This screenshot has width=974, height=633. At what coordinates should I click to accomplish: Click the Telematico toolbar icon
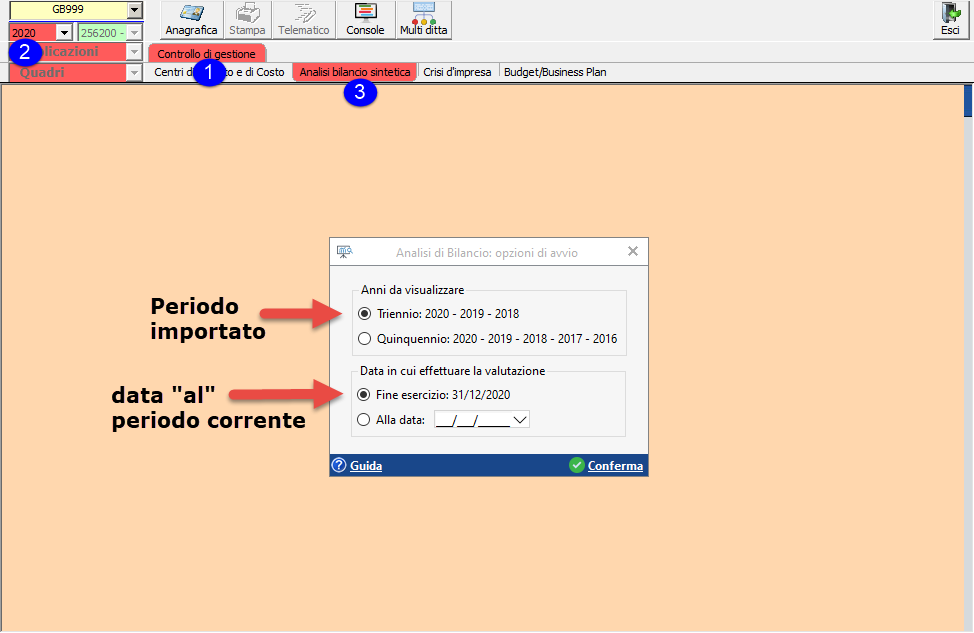(304, 14)
